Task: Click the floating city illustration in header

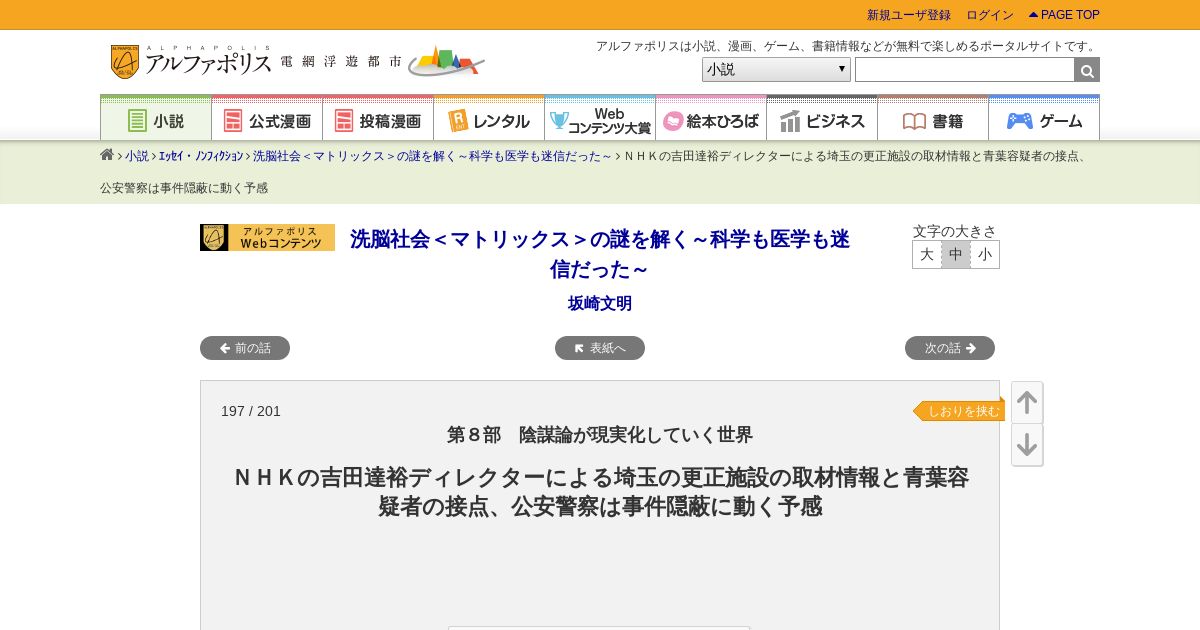Action: click(x=446, y=61)
